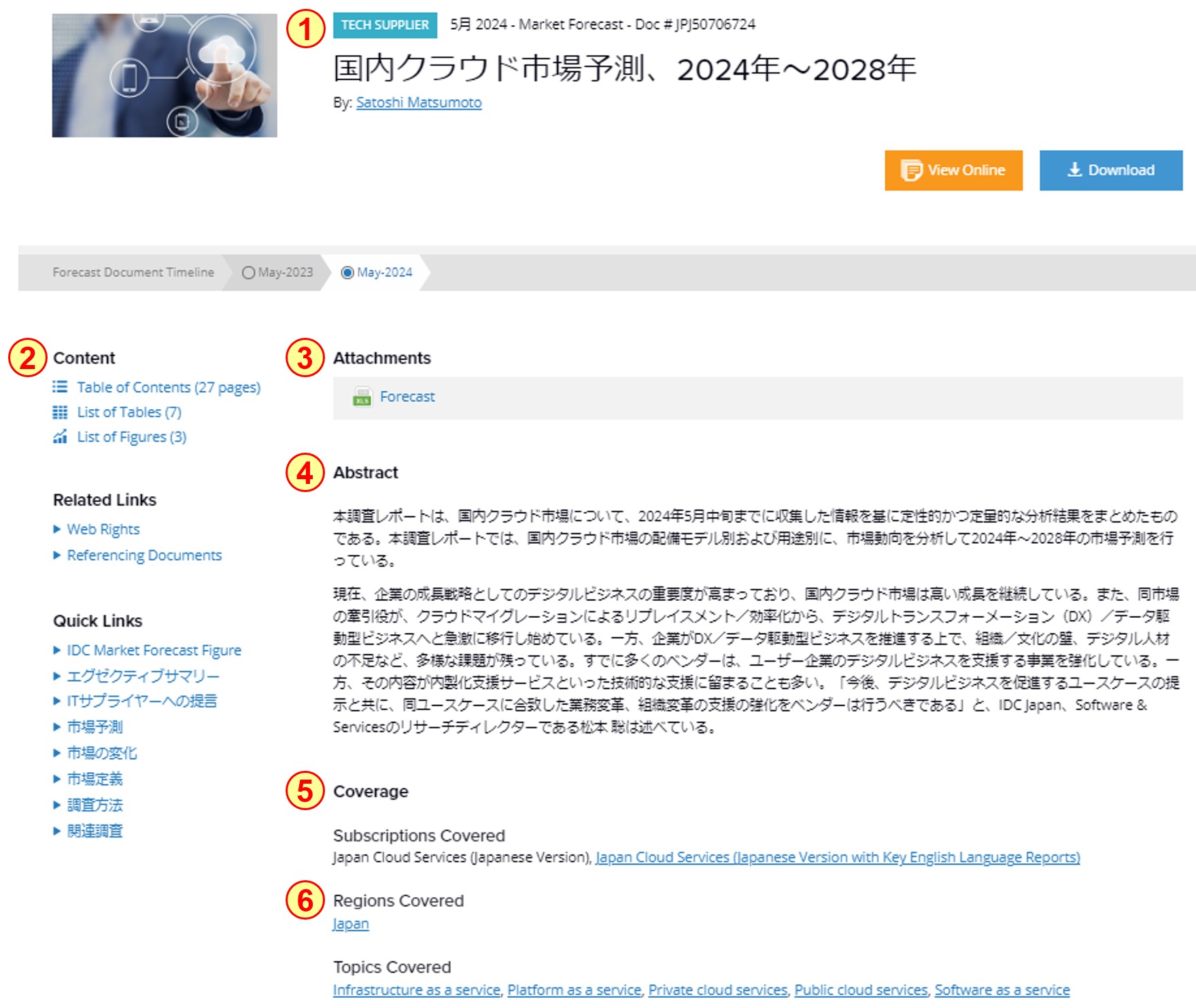
Task: Expand the 調査方法 arrow
Action: [57, 805]
